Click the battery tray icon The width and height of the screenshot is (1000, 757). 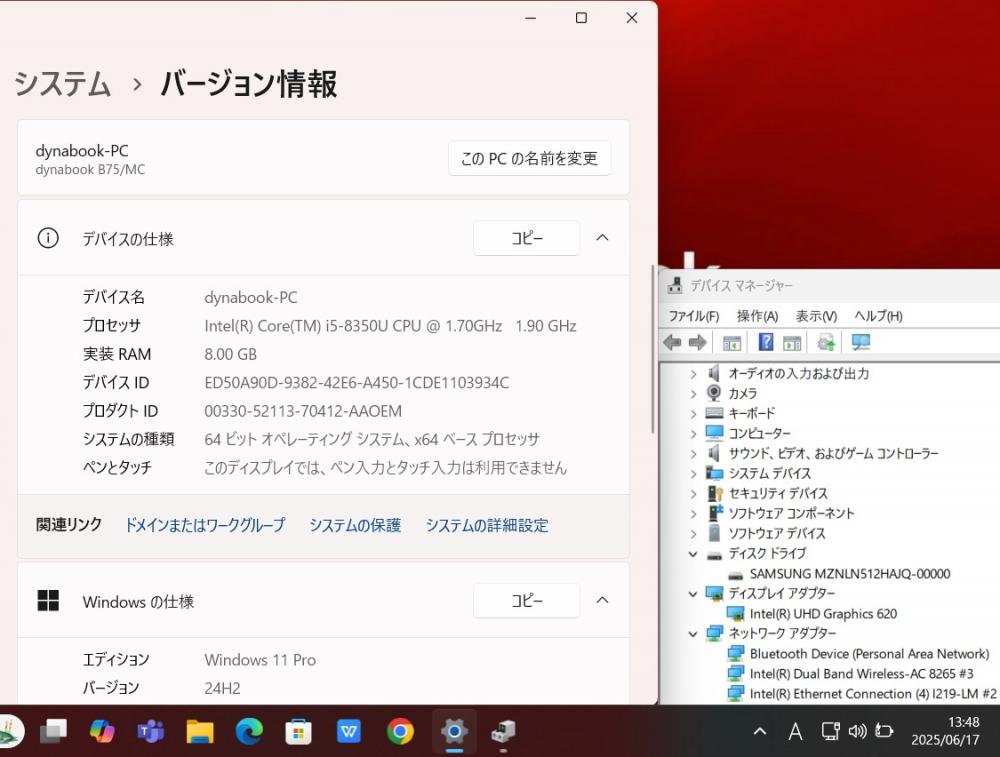tap(884, 731)
